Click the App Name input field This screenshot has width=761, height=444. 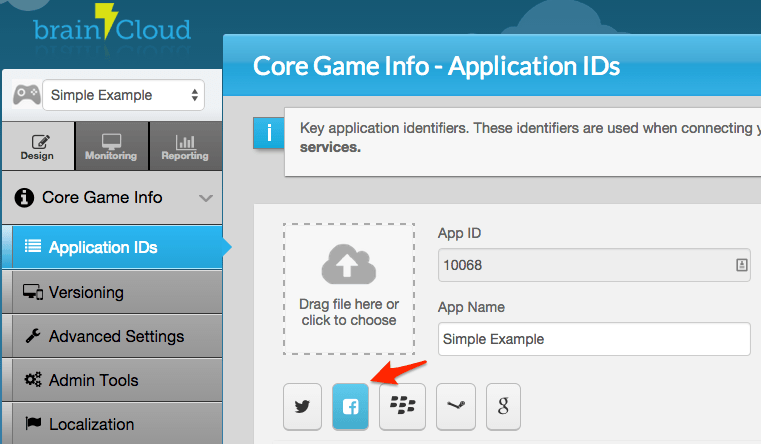click(x=594, y=339)
